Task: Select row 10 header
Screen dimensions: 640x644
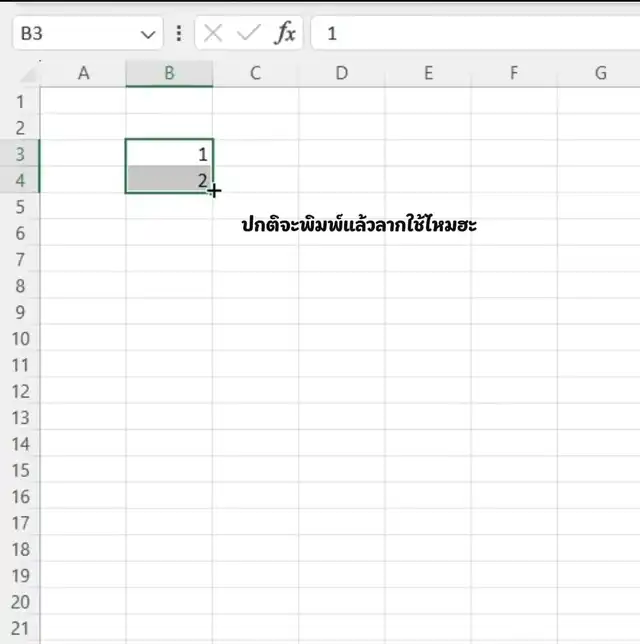Action: pyautogui.click(x=20, y=338)
